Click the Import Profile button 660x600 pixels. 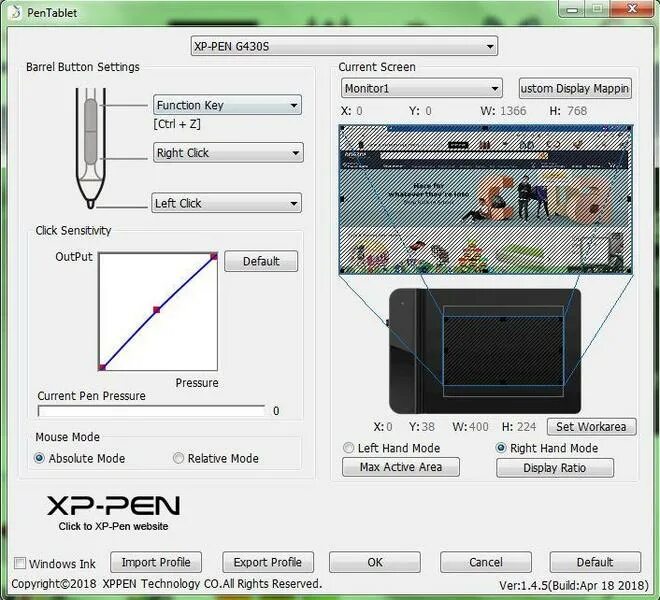(156, 562)
